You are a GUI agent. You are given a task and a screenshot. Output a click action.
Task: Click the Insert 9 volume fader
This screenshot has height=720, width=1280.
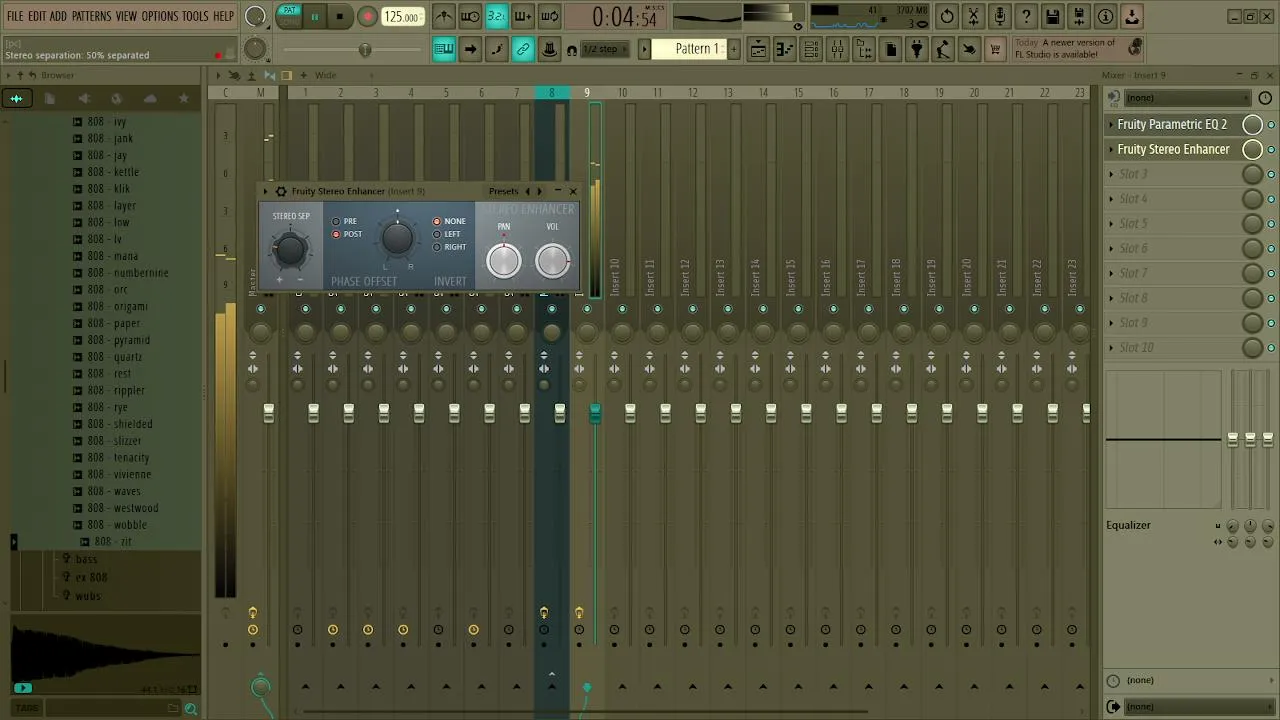[595, 413]
